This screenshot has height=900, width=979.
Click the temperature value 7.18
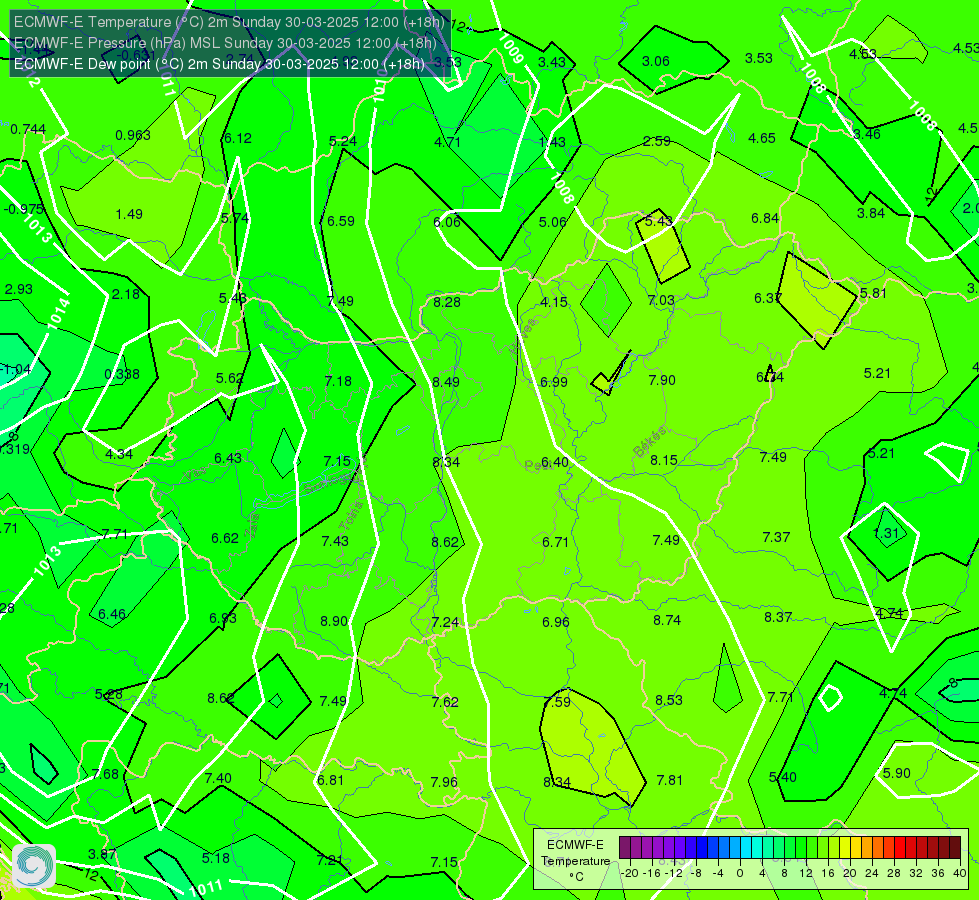click(338, 381)
